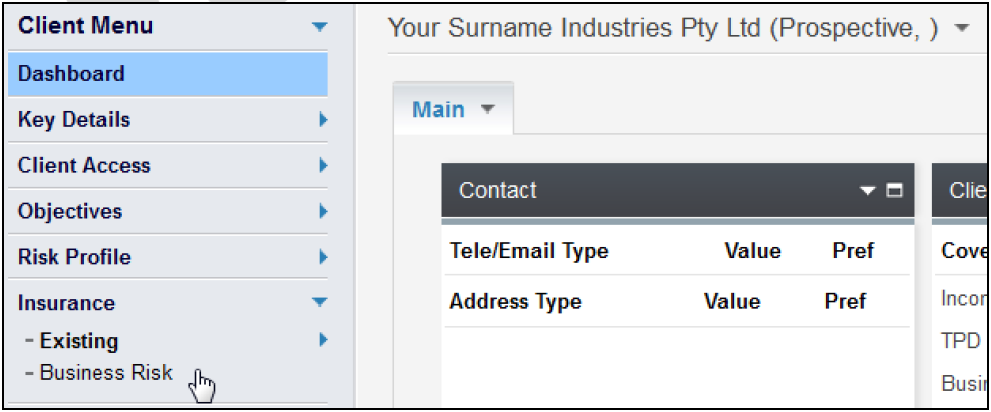Expand the Risk Profile submenu arrow

pos(322,258)
